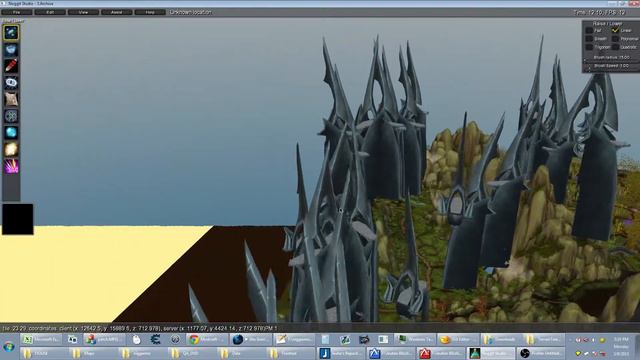Open the File menu
640x360 pixels.
tap(16, 12)
